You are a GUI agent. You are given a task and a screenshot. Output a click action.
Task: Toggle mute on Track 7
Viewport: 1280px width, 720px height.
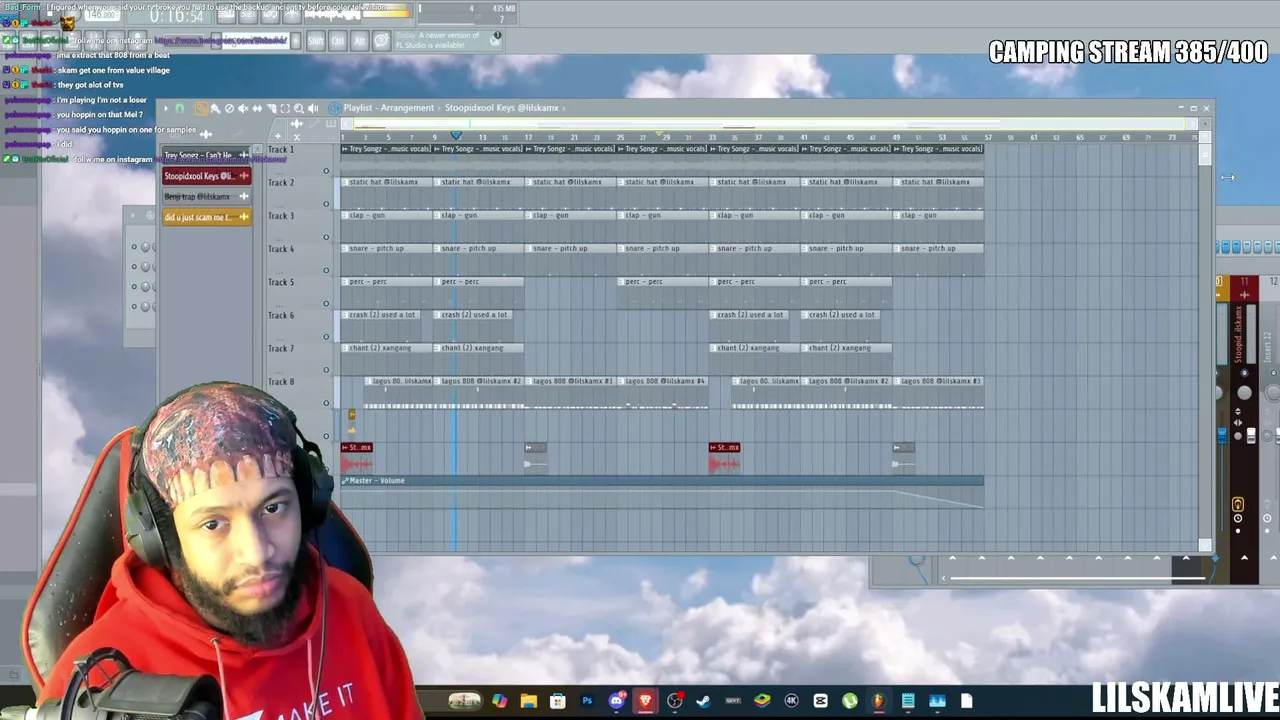326,370
